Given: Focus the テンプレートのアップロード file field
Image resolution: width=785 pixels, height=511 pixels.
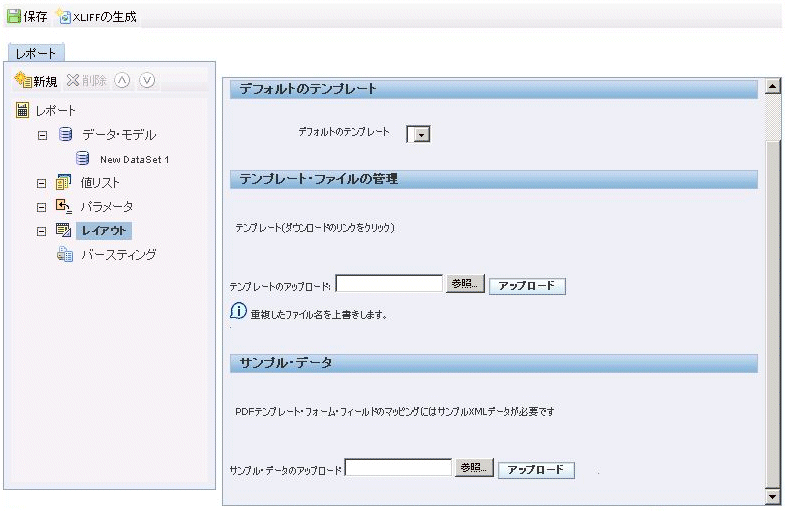Looking at the screenshot, I should [x=389, y=283].
